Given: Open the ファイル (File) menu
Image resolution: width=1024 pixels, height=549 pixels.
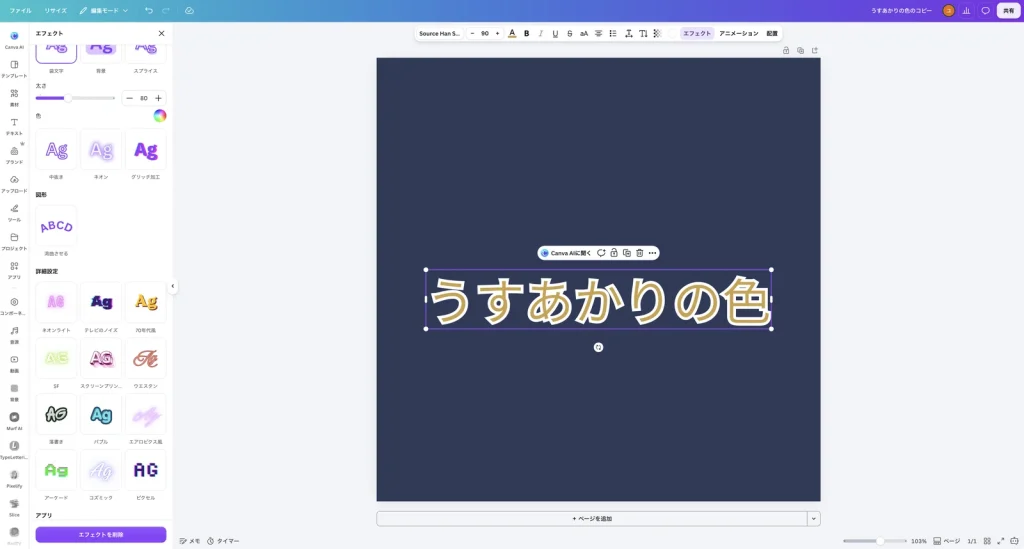Looking at the screenshot, I should [20, 10].
